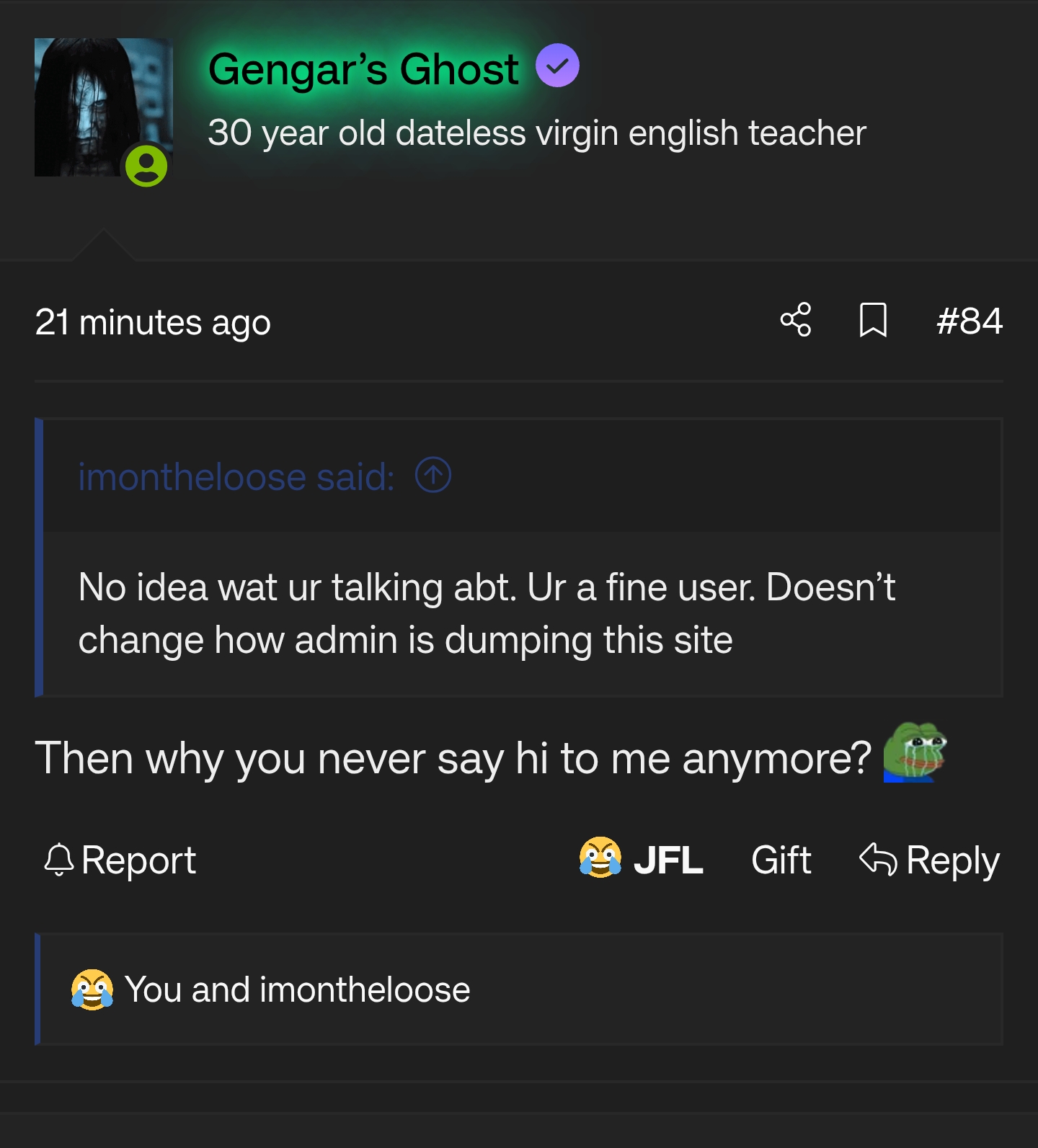
Task: Bookmark this post with the bookmark icon
Action: [873, 320]
